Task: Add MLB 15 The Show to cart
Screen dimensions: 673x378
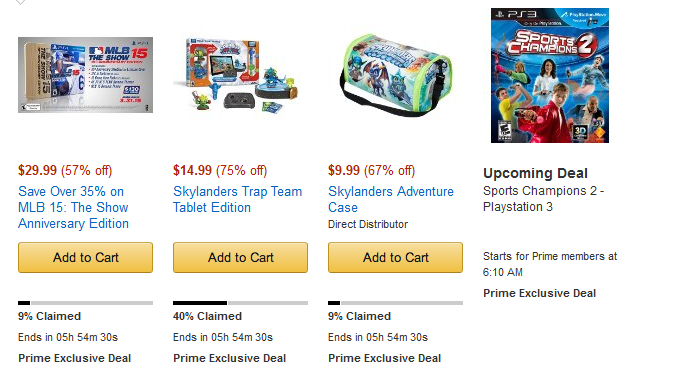Action: click(85, 257)
